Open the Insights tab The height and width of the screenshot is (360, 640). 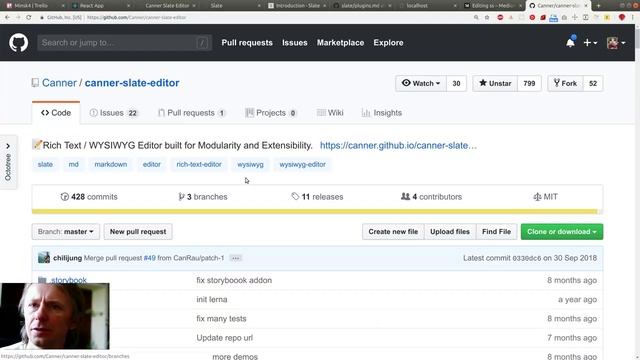(382, 113)
